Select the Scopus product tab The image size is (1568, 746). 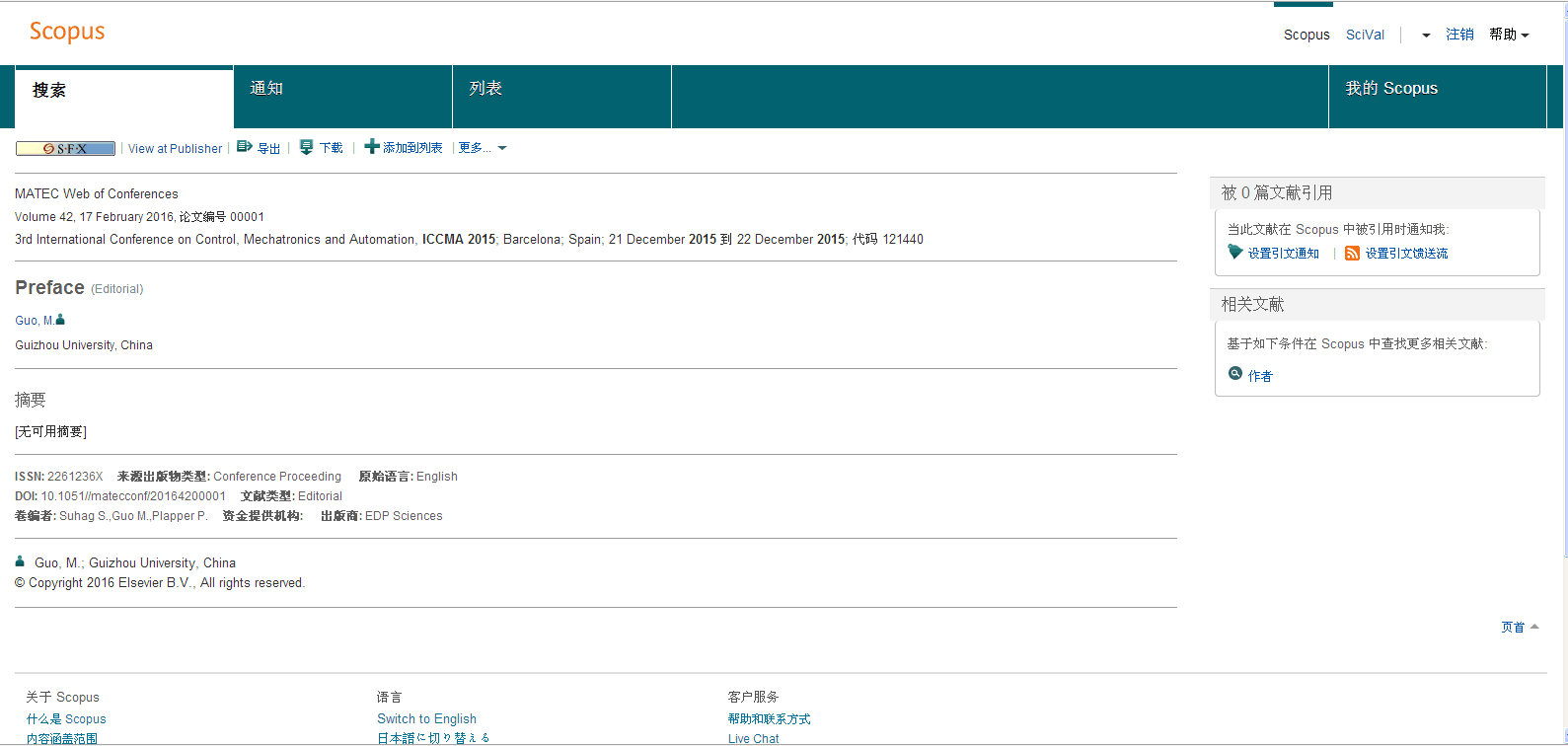(1307, 35)
